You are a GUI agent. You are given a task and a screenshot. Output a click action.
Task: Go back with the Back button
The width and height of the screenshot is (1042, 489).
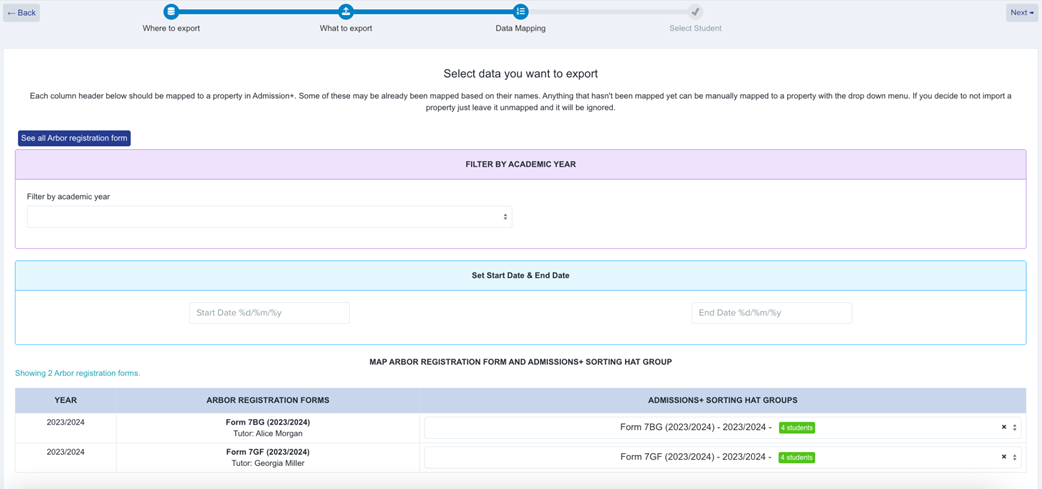(x=21, y=13)
